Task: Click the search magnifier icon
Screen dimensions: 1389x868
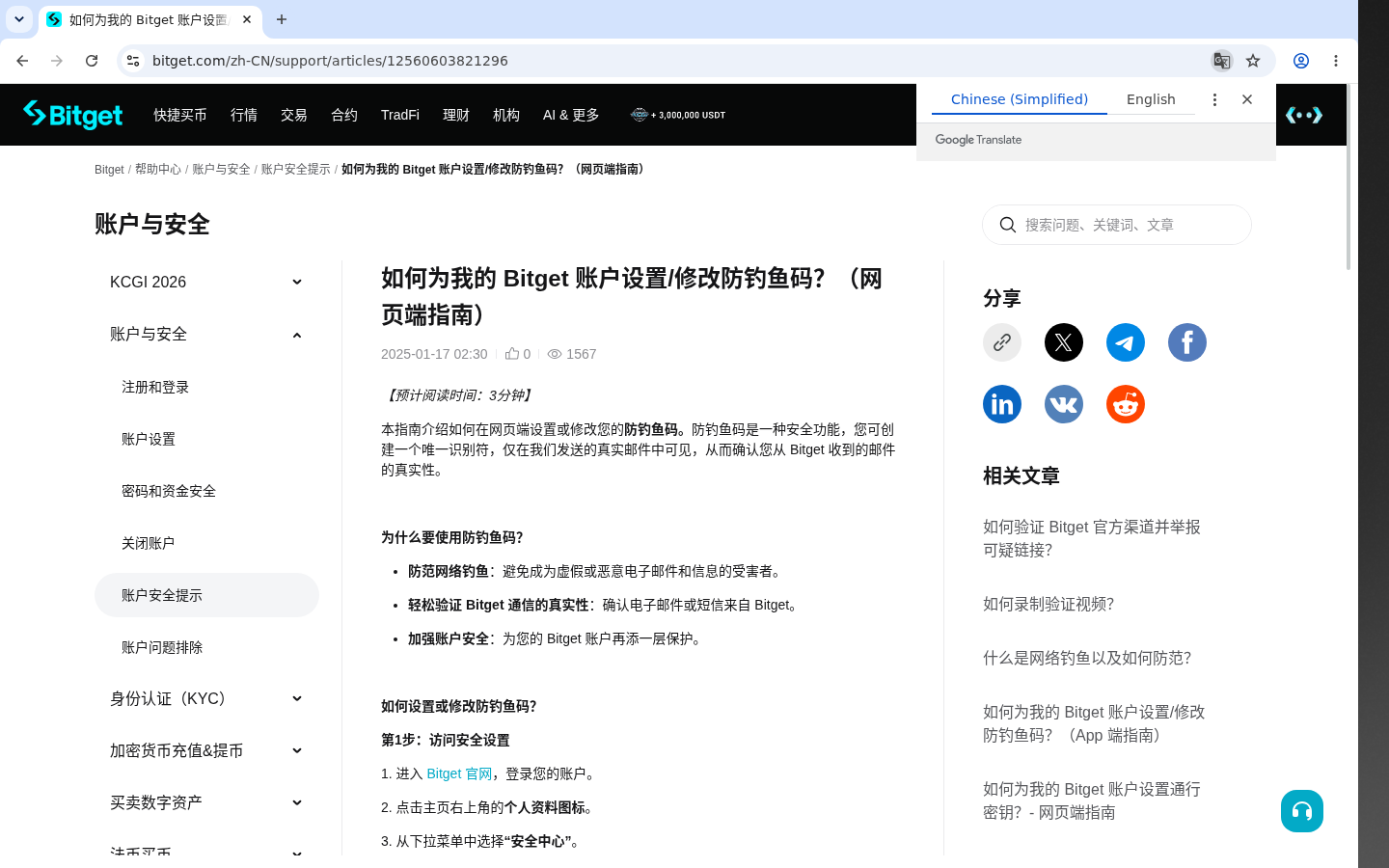Action: coord(1008,225)
